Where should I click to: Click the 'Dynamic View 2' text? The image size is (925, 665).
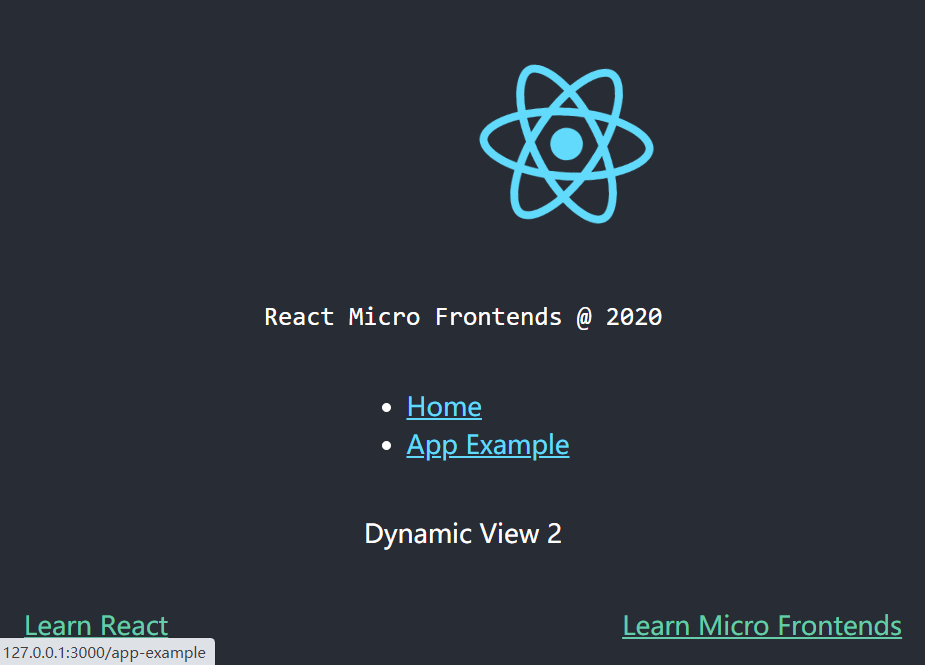[x=463, y=534]
